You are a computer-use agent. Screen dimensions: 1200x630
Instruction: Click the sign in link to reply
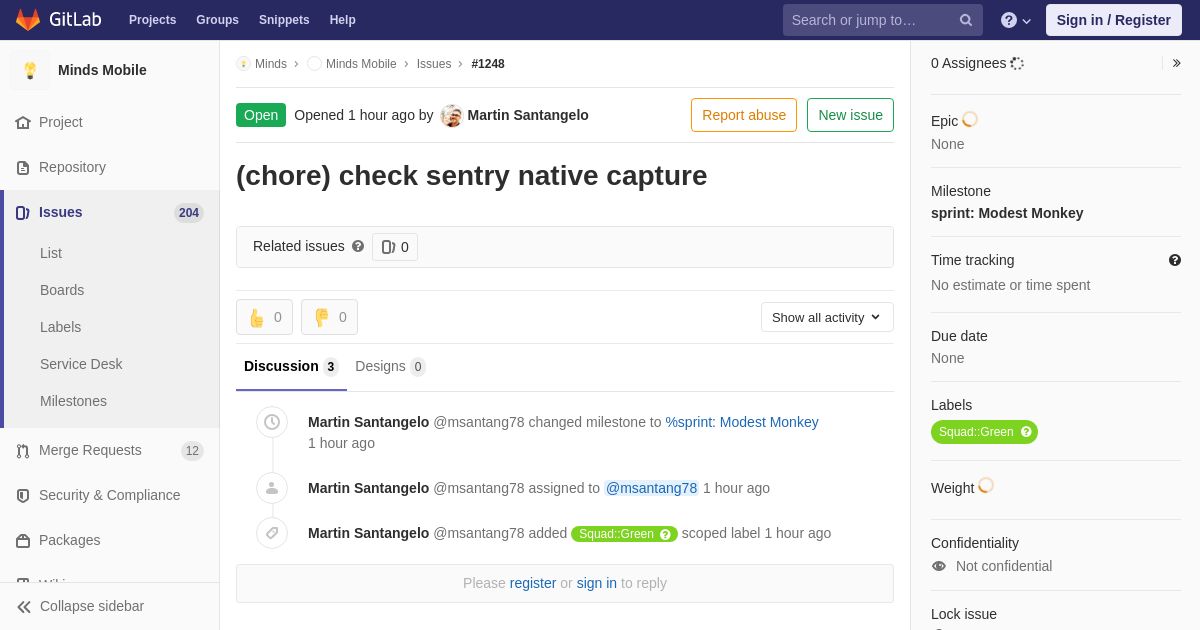tap(596, 583)
